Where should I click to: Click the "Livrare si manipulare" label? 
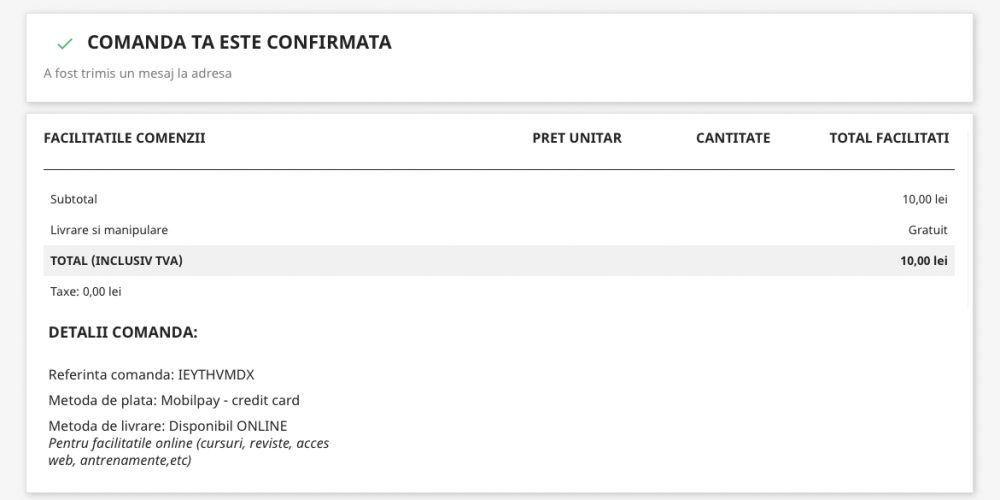point(109,230)
